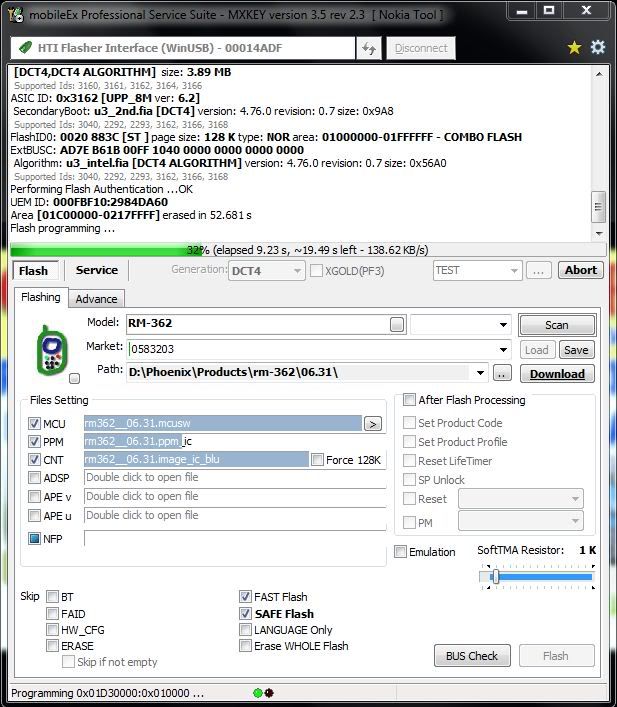Screen dimensions: 617x707
Task: Enable Erase WHOLE Flash checkbox
Action: [x=245, y=646]
